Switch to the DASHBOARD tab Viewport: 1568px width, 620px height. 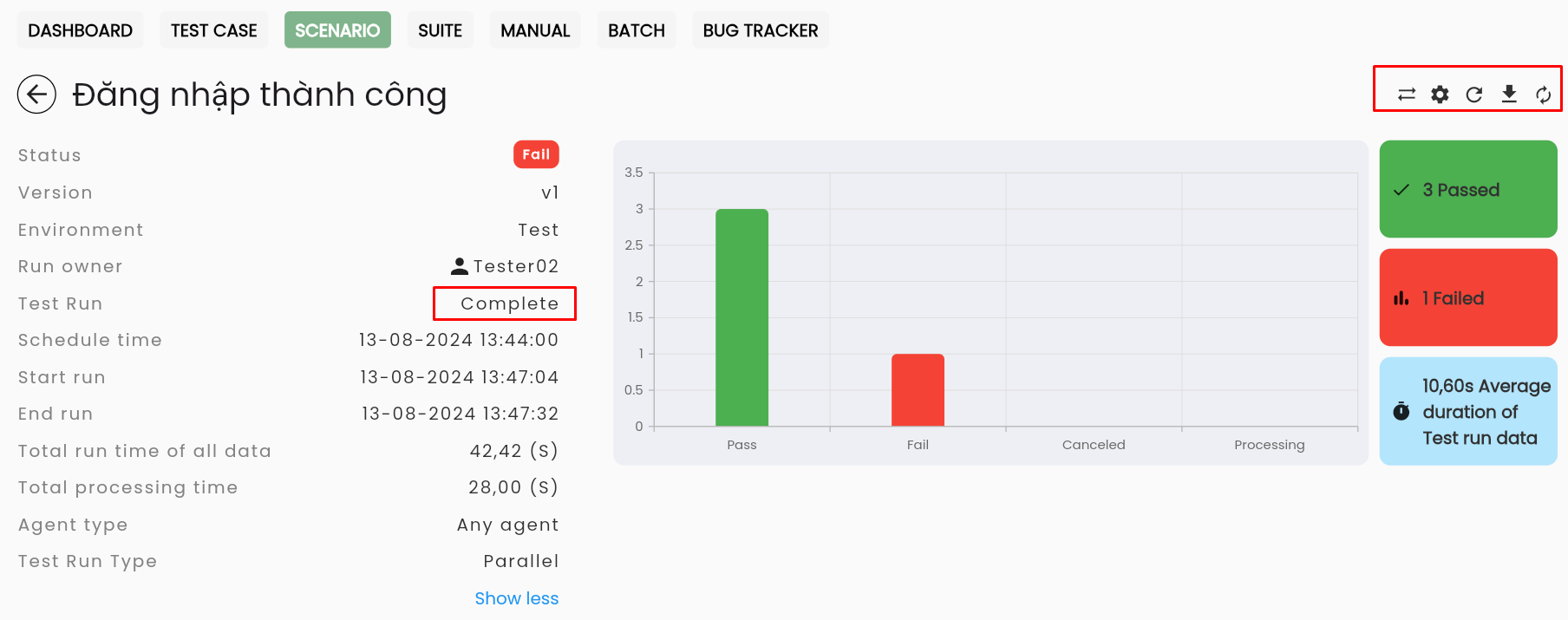pos(81,30)
